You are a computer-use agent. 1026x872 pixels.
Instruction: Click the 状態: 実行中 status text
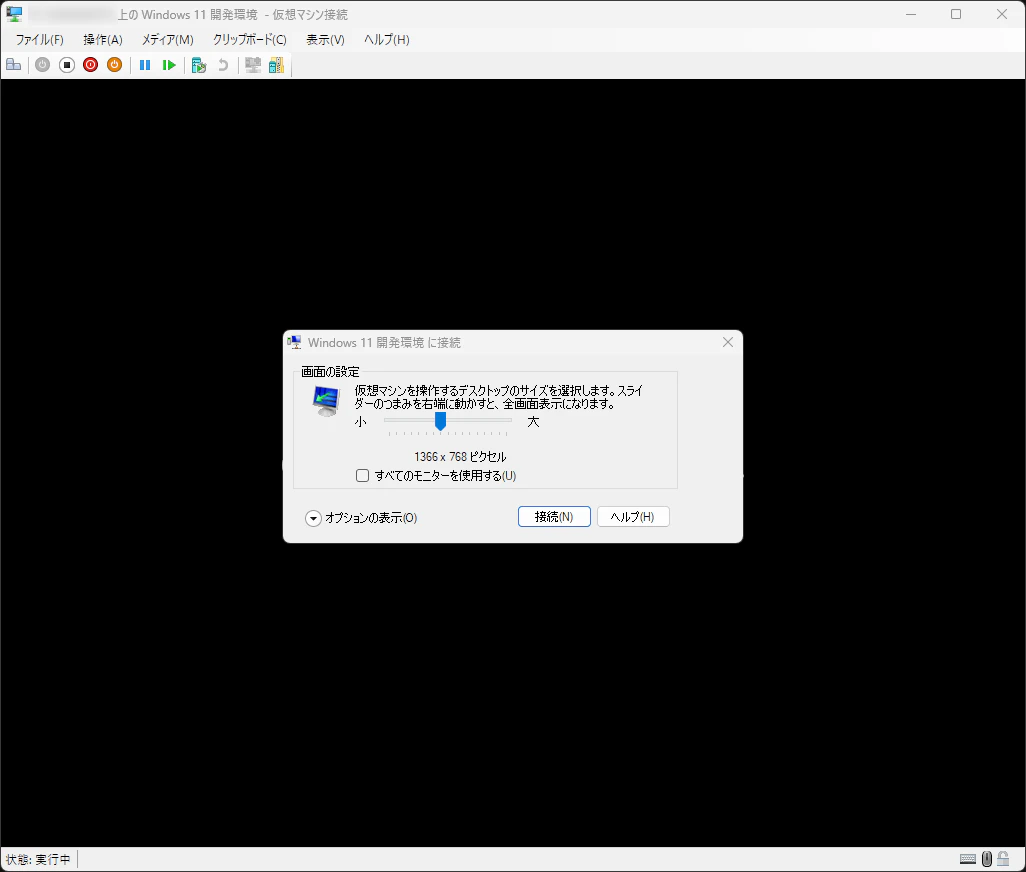coord(38,860)
